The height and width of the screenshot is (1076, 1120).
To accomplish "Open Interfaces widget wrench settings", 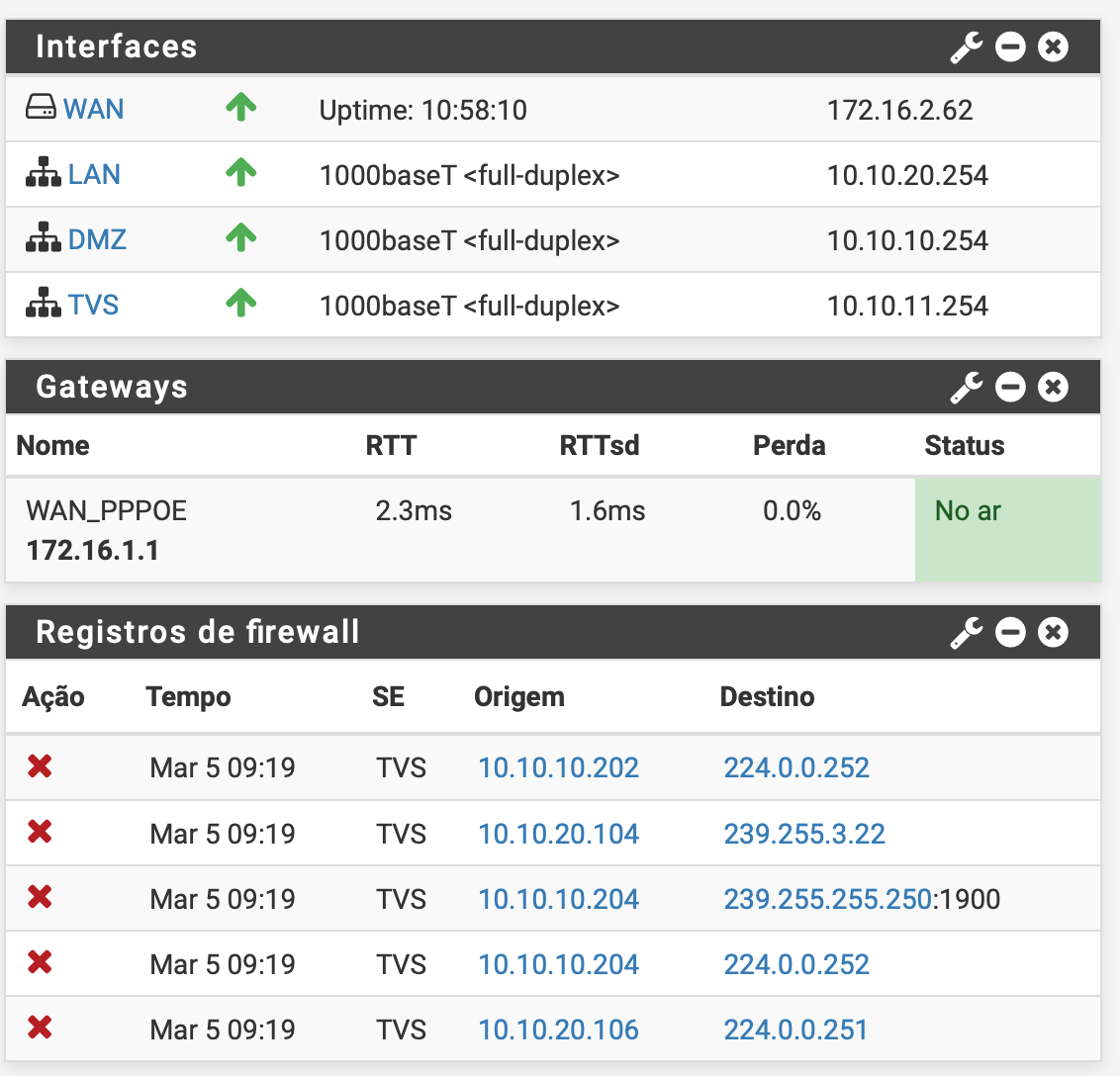I will pos(966,46).
